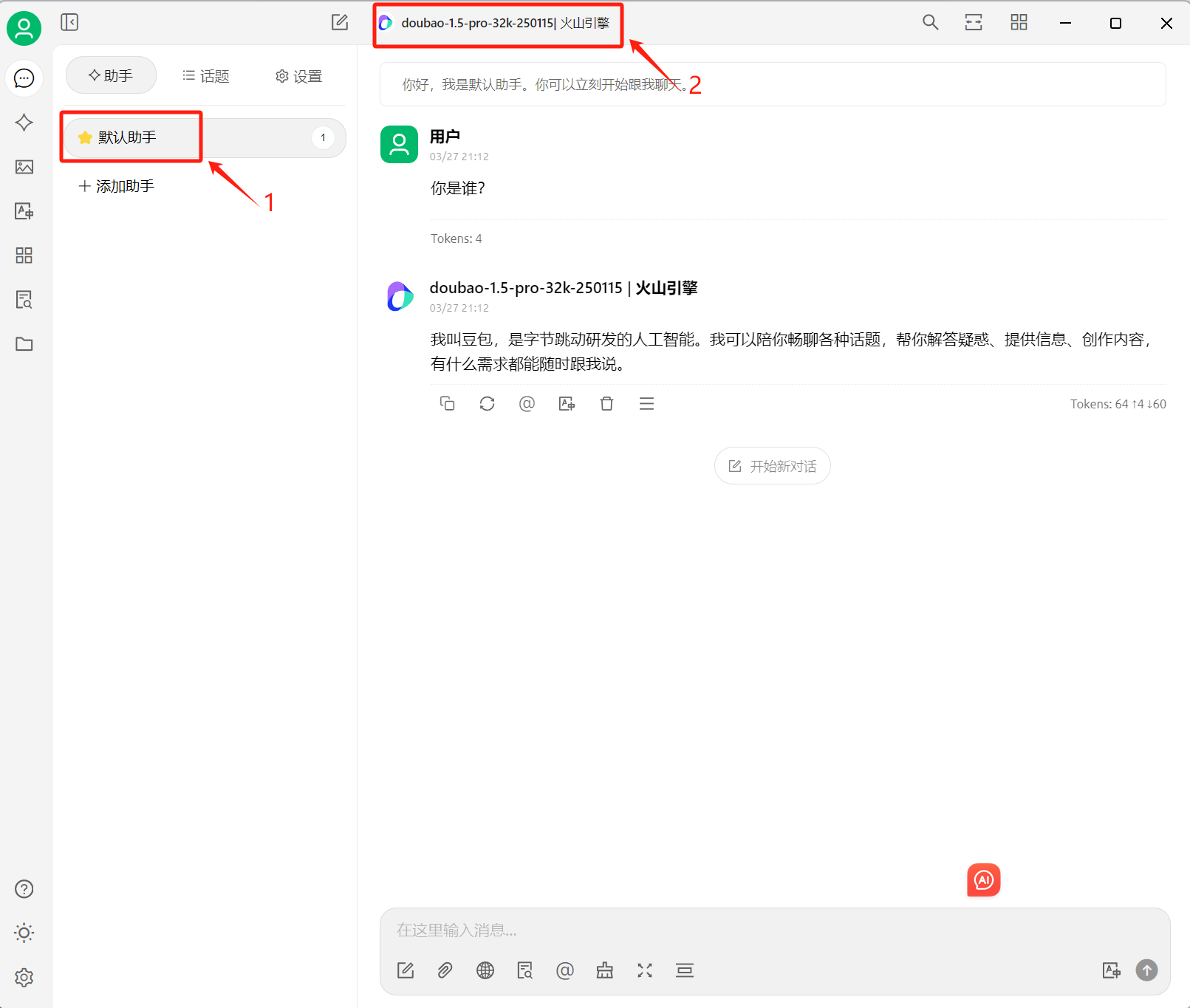The width and height of the screenshot is (1190, 1008).
Task: Open the red AI floating button
Action: (983, 880)
